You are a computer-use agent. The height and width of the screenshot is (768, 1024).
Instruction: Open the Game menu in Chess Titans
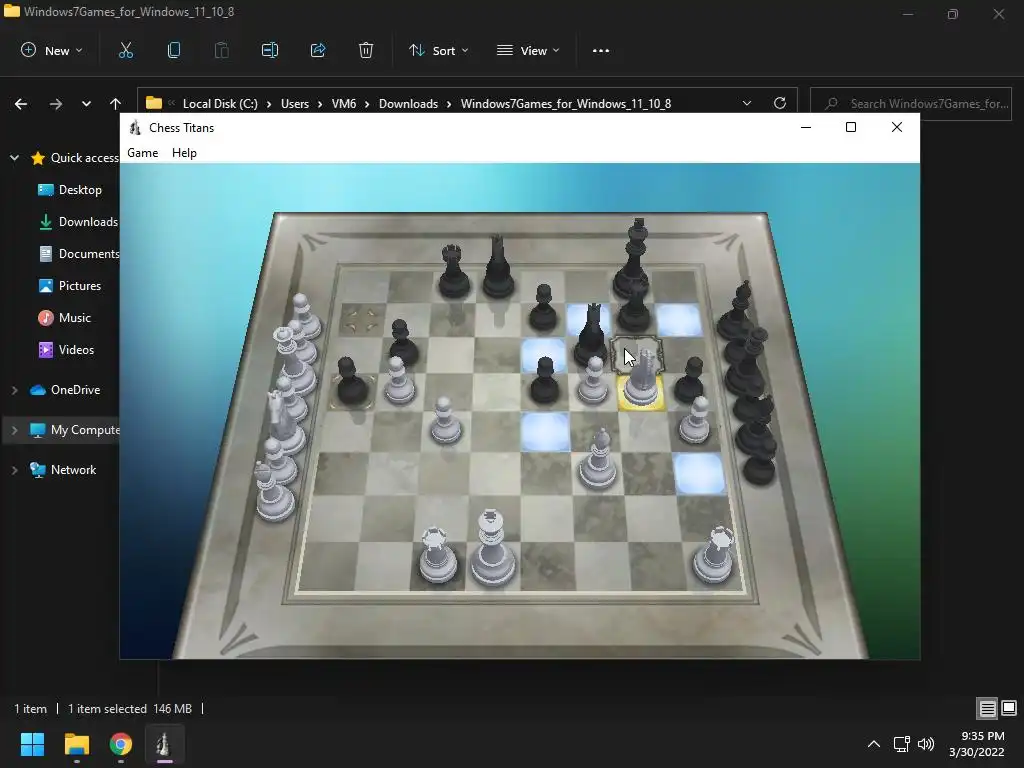142,153
